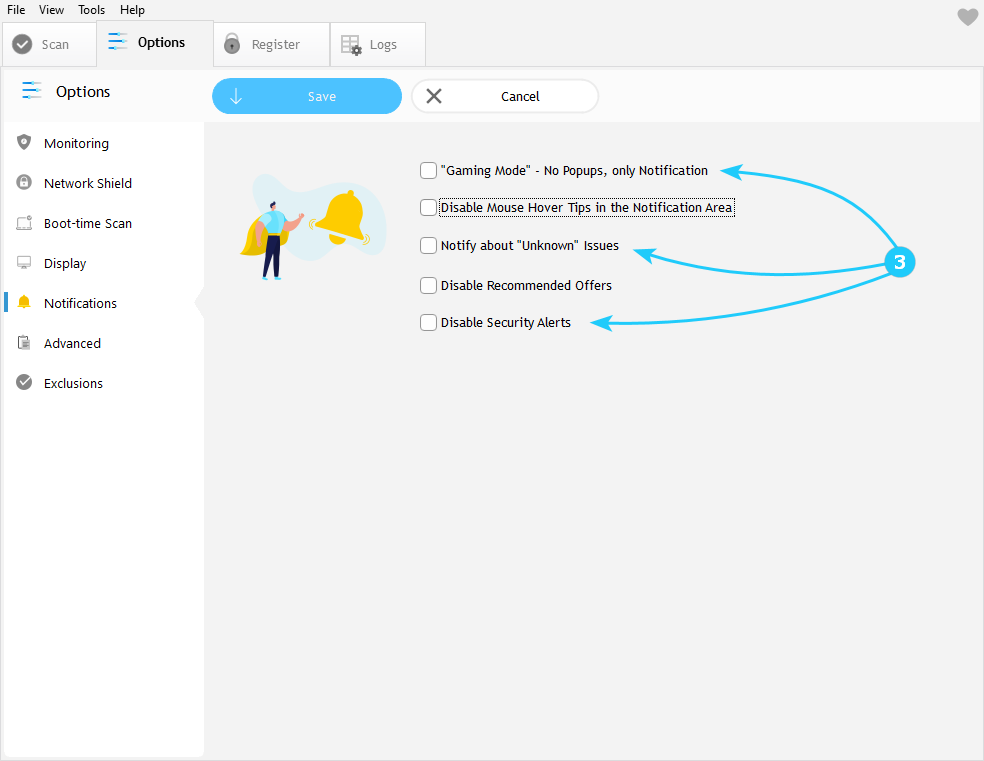Open the Tools menu
The image size is (984, 761).
[92, 10]
